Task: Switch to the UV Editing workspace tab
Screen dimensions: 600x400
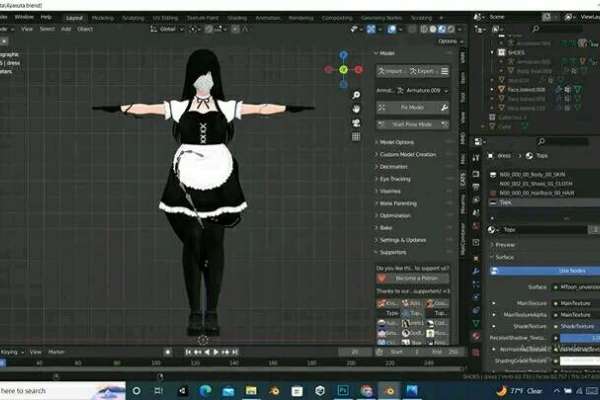Action: (165, 18)
